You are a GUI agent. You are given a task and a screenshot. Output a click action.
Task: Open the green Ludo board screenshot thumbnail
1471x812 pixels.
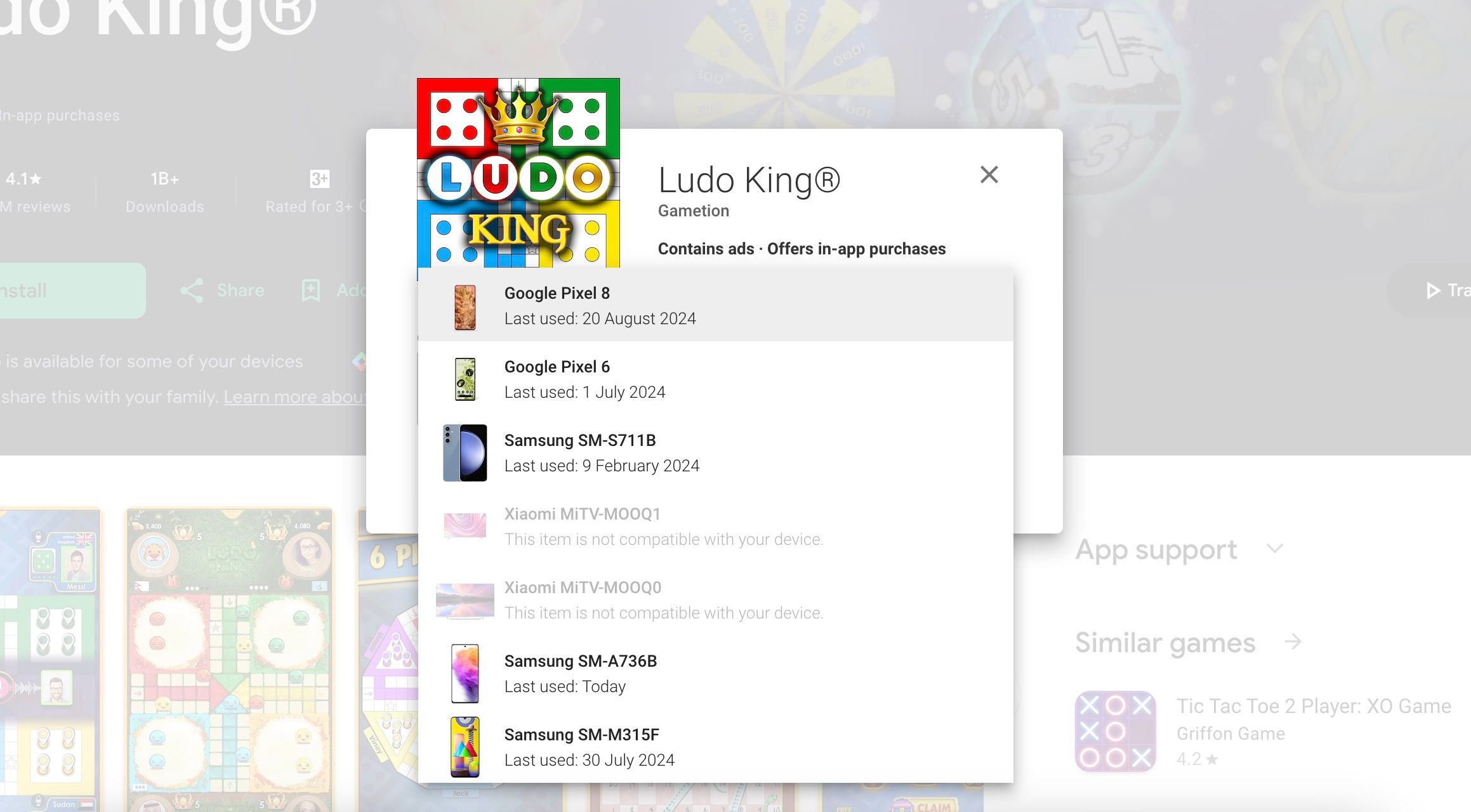coord(230,660)
